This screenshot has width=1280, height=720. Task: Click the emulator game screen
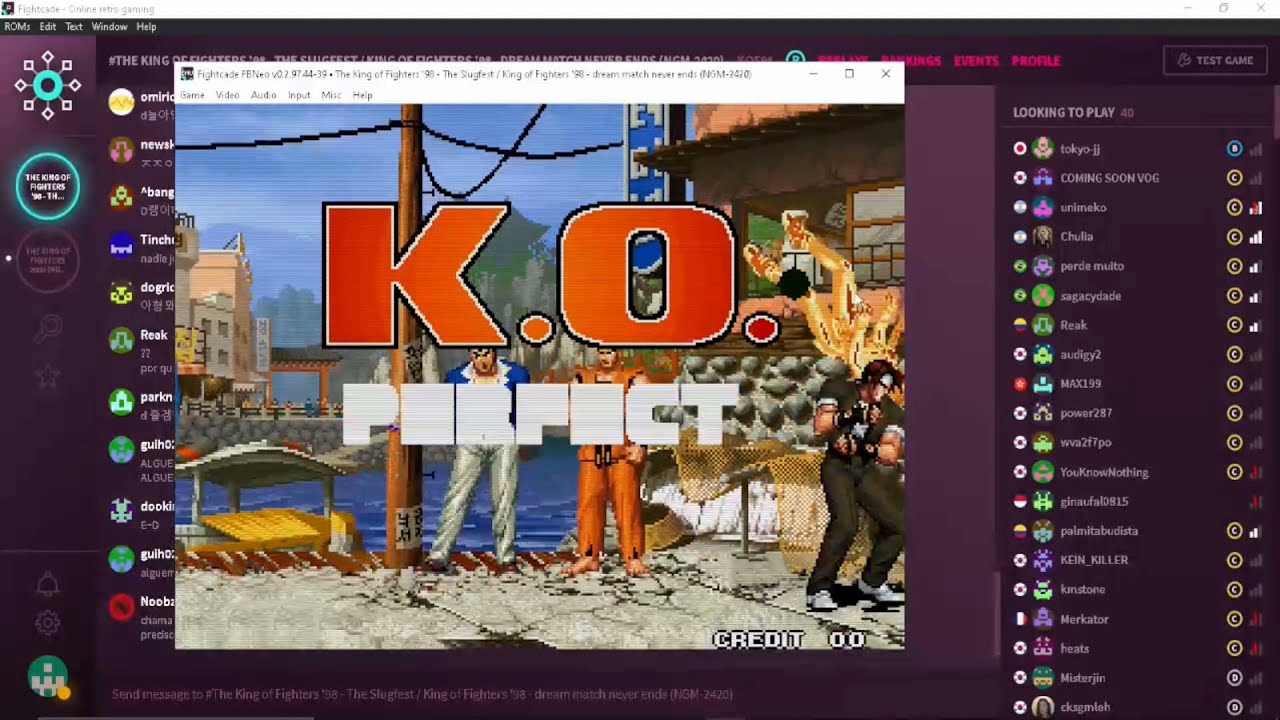[x=540, y=377]
